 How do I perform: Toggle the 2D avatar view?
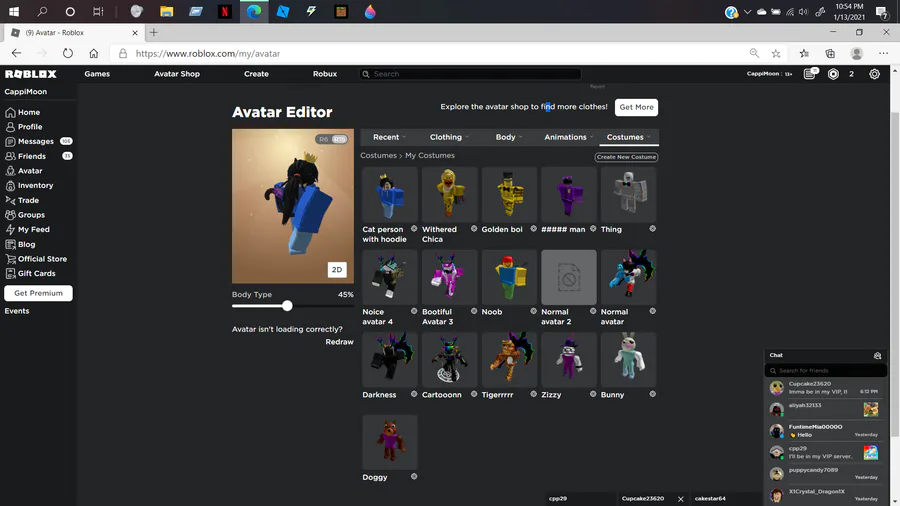point(337,270)
